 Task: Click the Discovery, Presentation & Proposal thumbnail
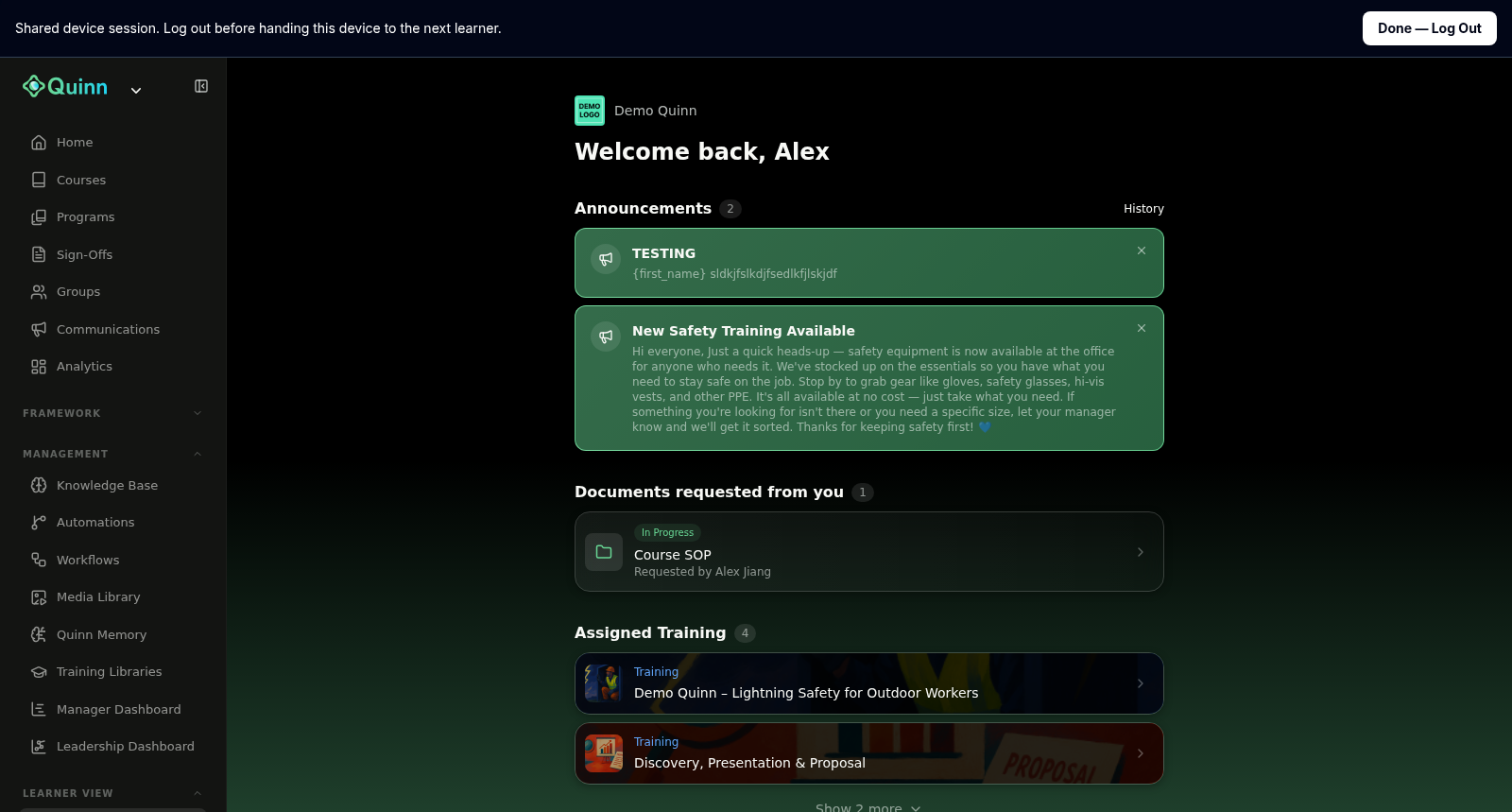pos(604,753)
